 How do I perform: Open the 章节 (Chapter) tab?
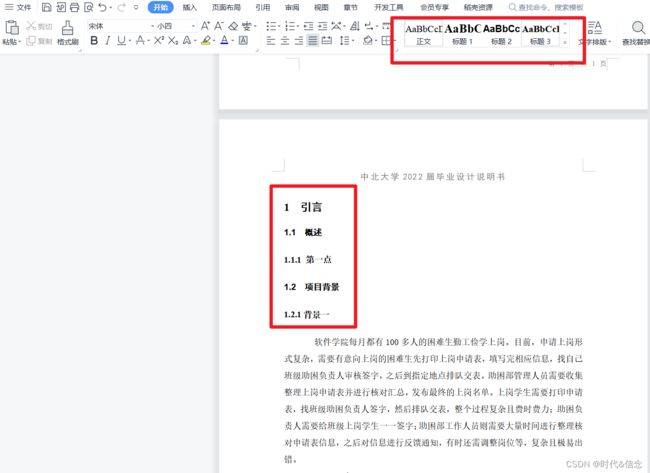(x=351, y=7)
